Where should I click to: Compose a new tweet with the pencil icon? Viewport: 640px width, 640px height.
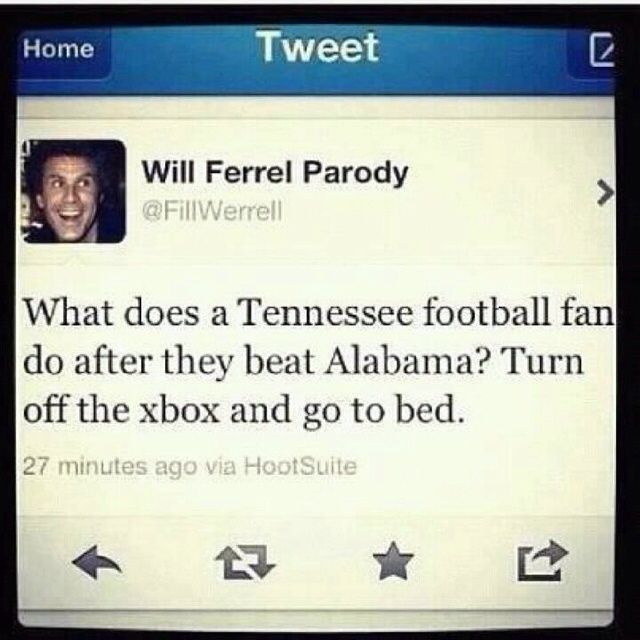[601, 50]
